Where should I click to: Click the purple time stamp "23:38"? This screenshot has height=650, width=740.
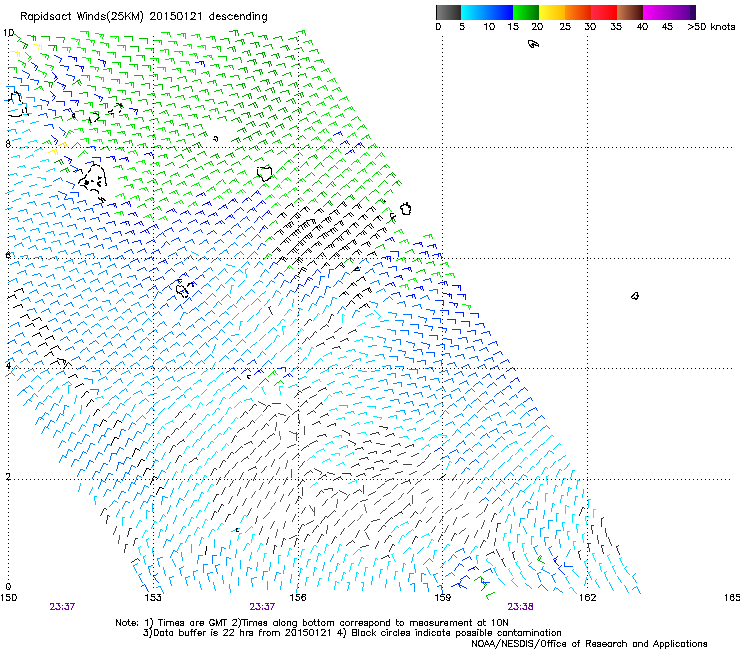point(521,607)
